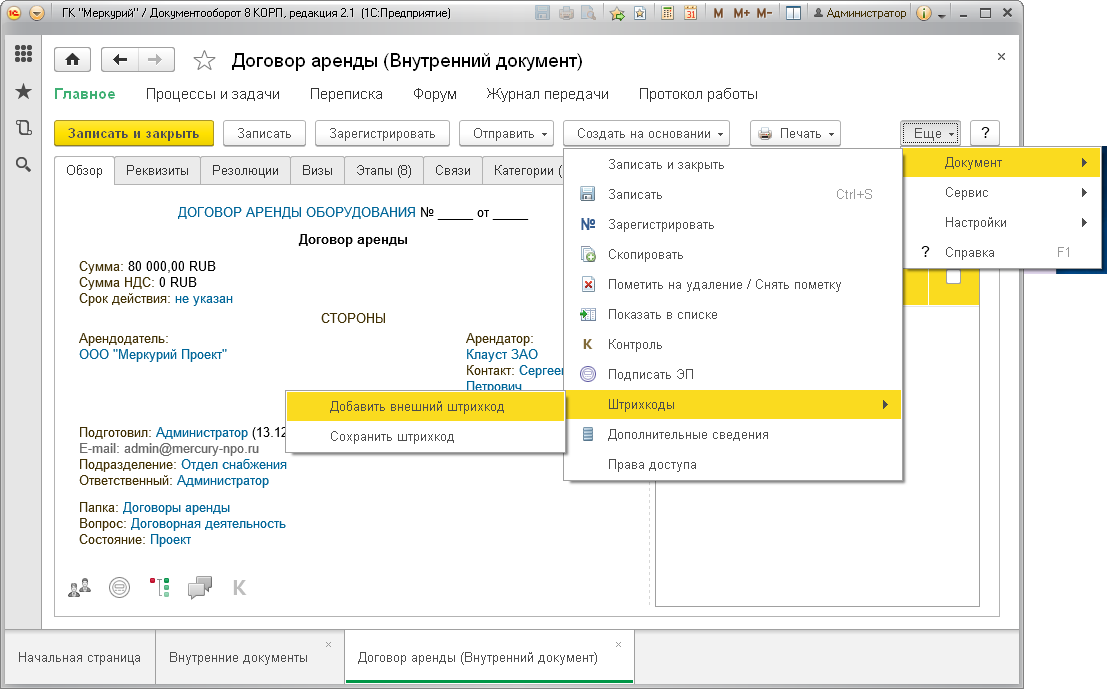This screenshot has width=1107, height=689.
Task: Open process tree icon below overview
Action: 160,587
